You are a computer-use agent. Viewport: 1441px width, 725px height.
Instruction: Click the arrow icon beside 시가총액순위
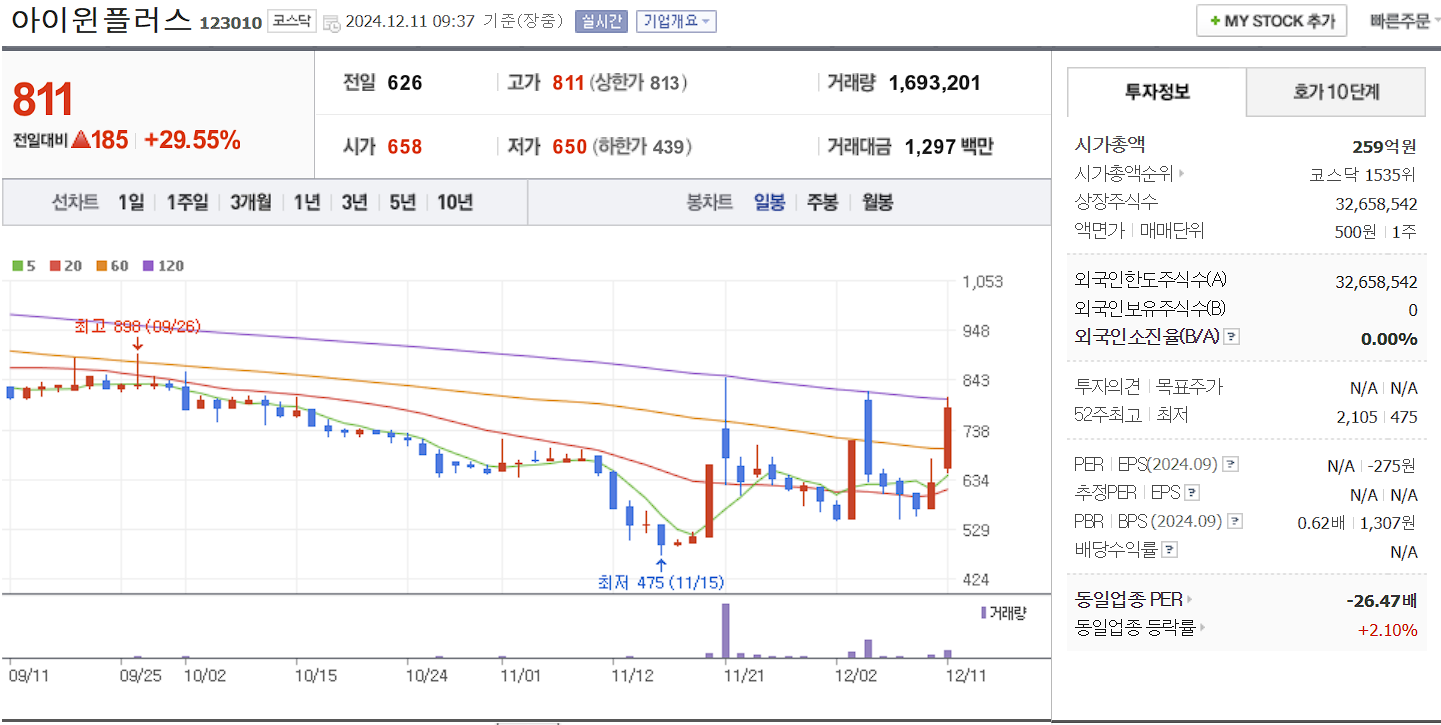tap(1181, 174)
